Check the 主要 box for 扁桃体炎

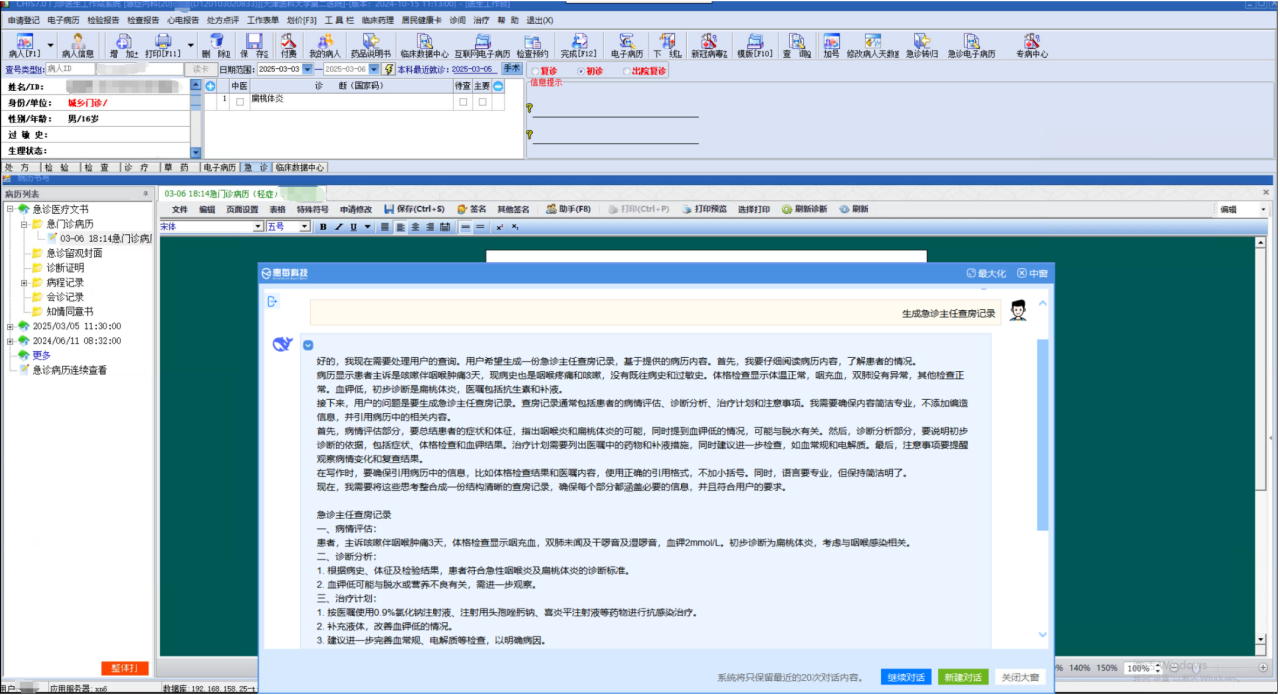pos(482,101)
